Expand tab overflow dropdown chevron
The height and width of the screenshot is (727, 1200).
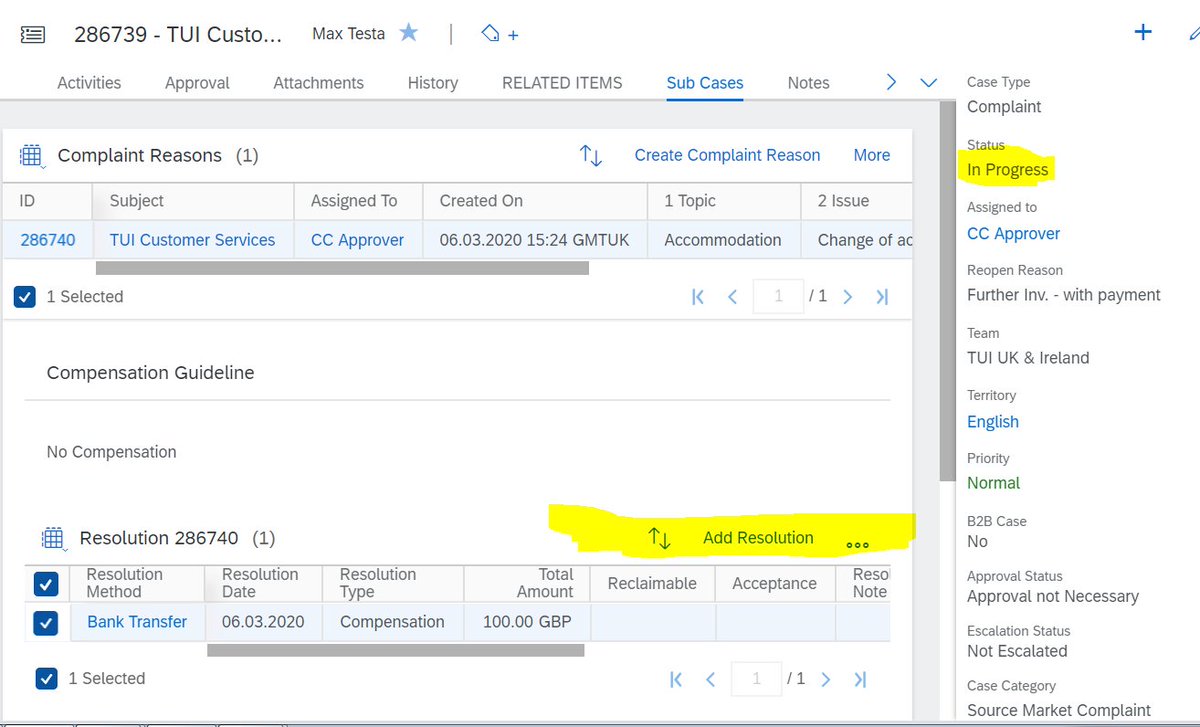[x=928, y=83]
